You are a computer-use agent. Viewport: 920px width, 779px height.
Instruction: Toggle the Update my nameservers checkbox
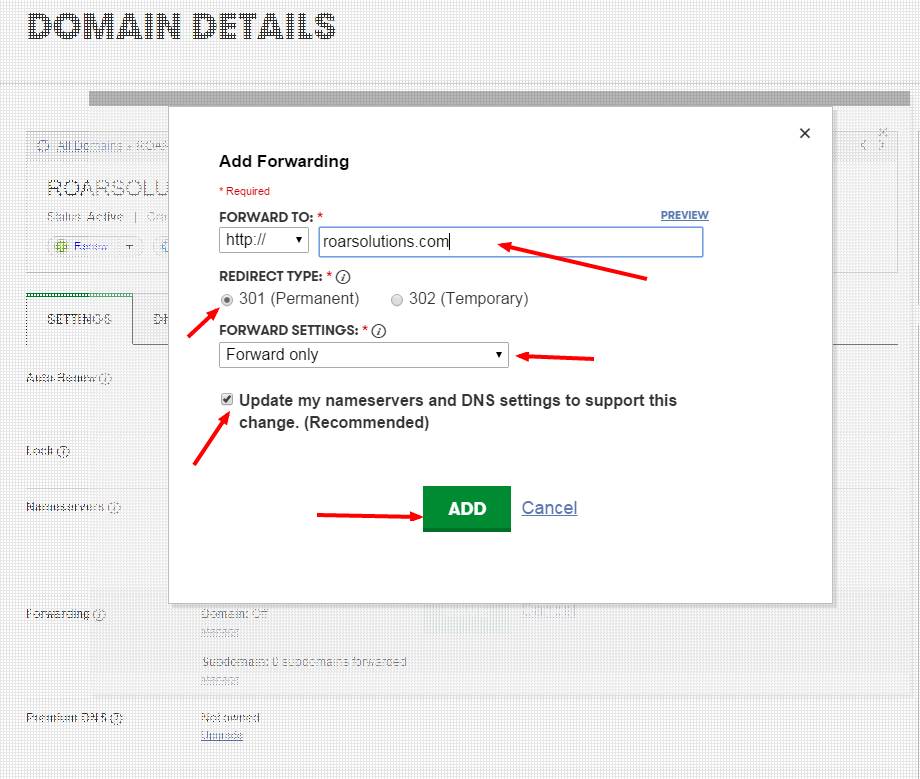[x=228, y=400]
